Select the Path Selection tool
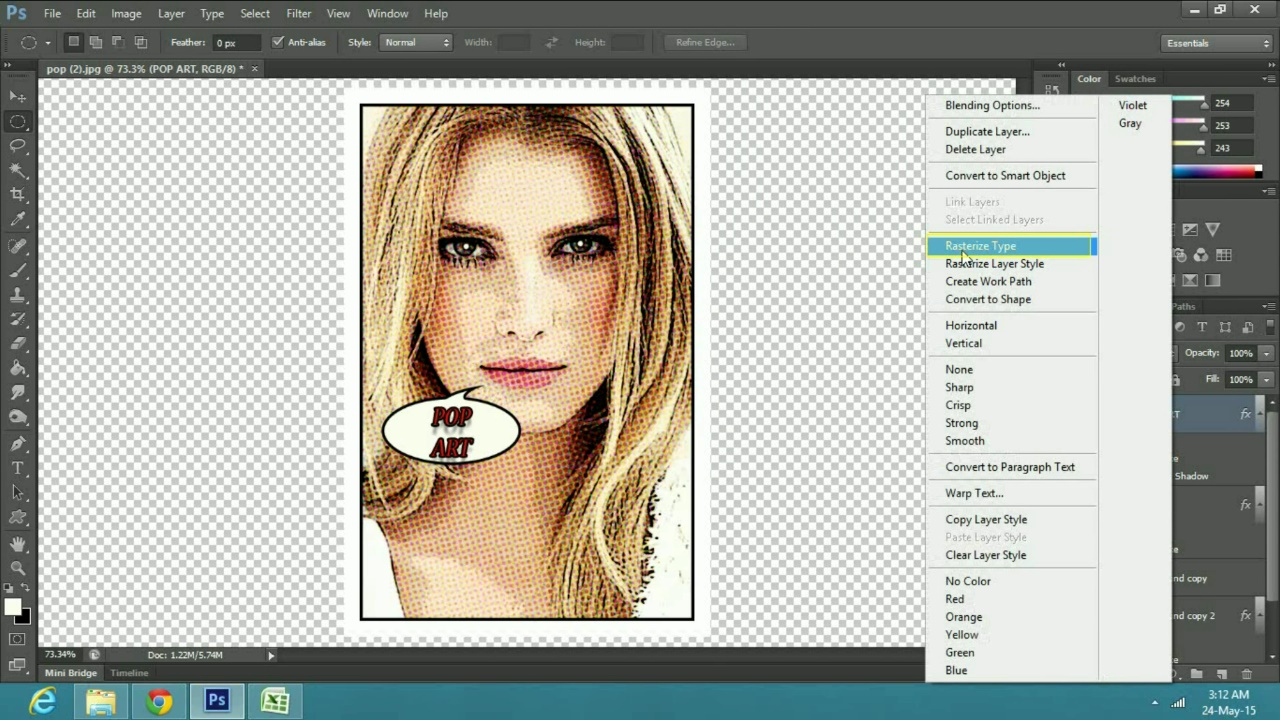This screenshot has height=720, width=1280. pos(18,494)
